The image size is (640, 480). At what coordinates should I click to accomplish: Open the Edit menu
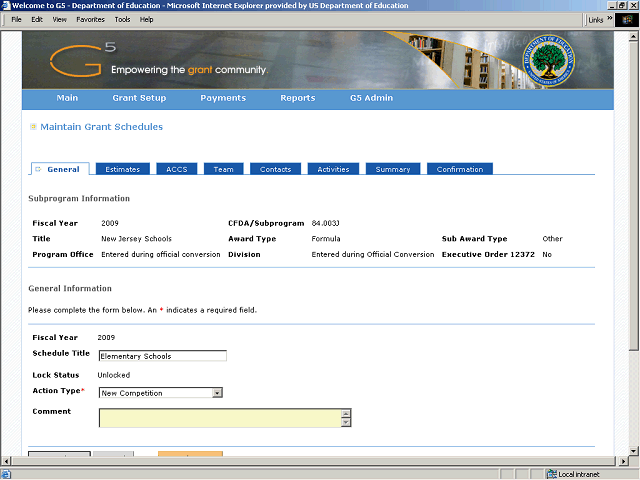click(x=37, y=19)
